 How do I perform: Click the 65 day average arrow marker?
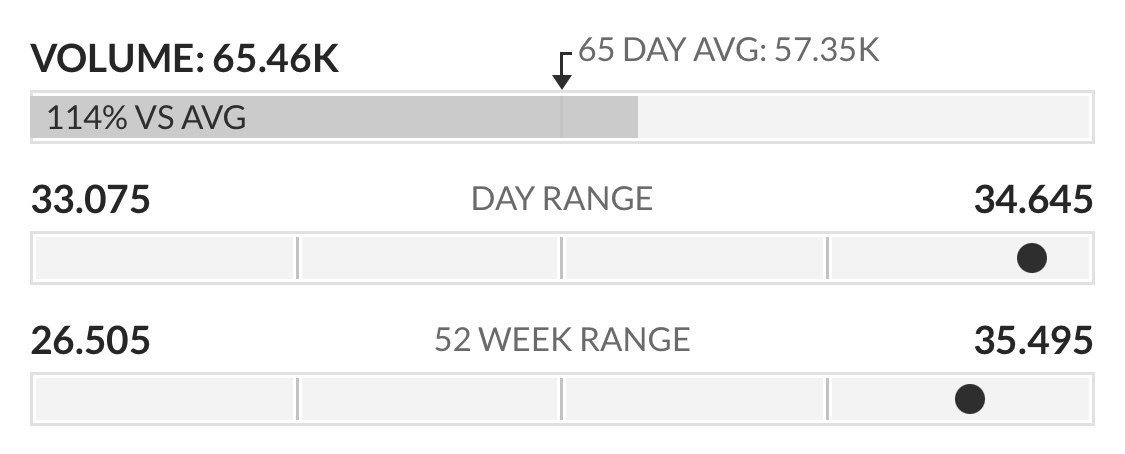pyautogui.click(x=562, y=70)
